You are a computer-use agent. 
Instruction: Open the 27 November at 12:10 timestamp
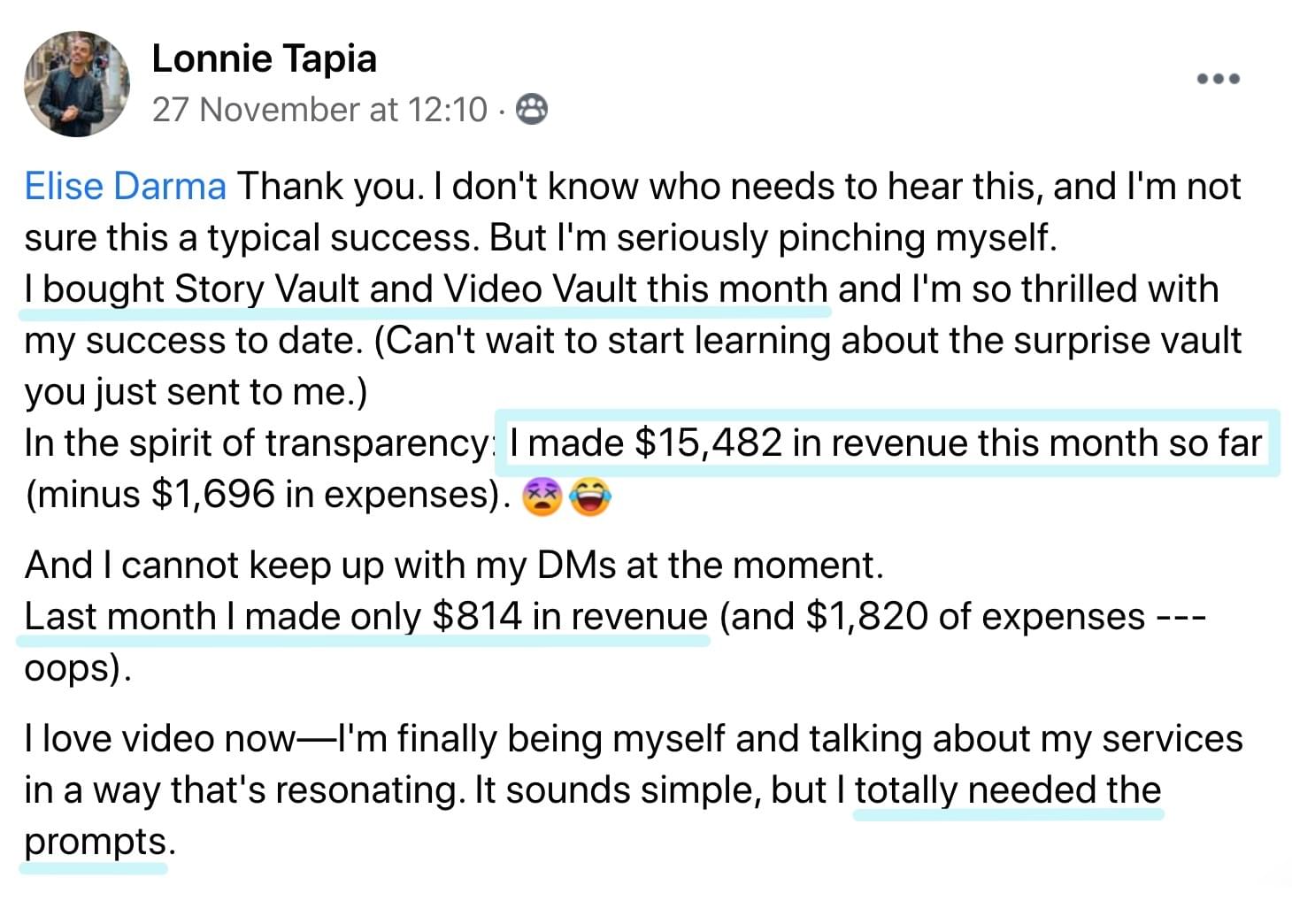coord(319,110)
